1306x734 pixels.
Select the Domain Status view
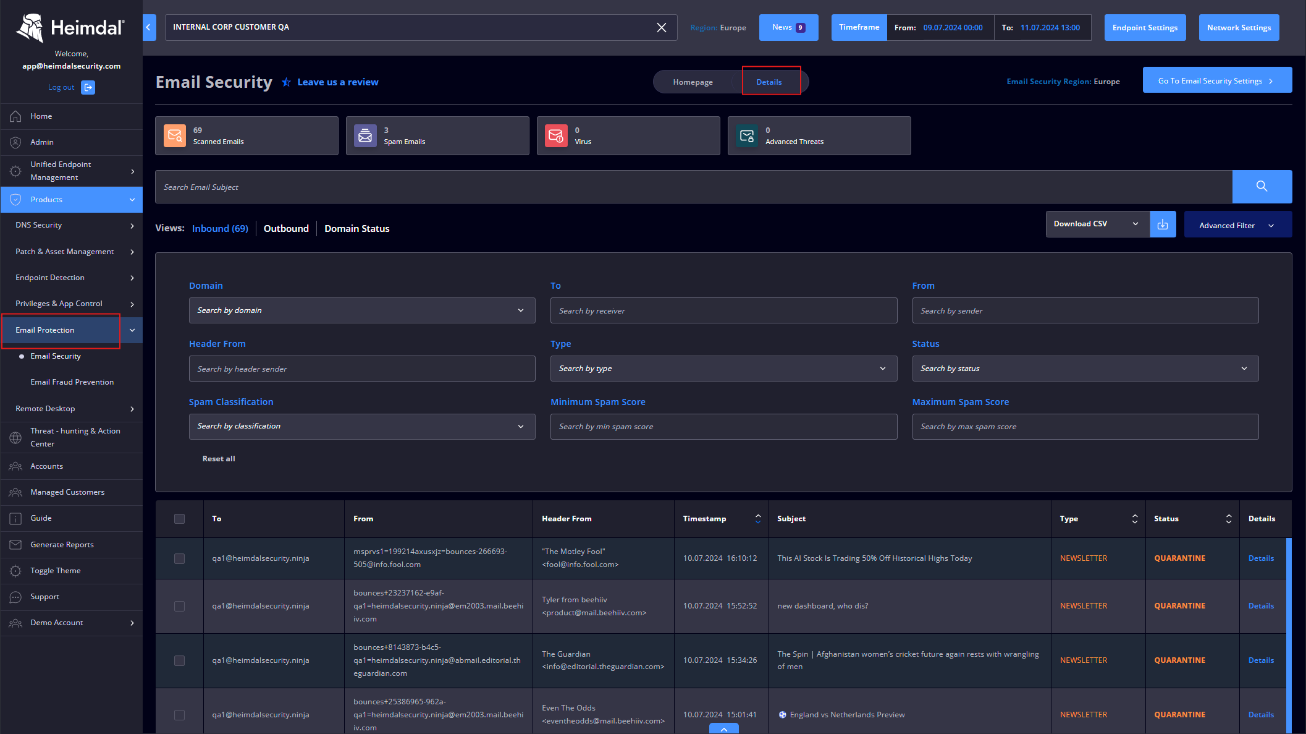pos(357,229)
